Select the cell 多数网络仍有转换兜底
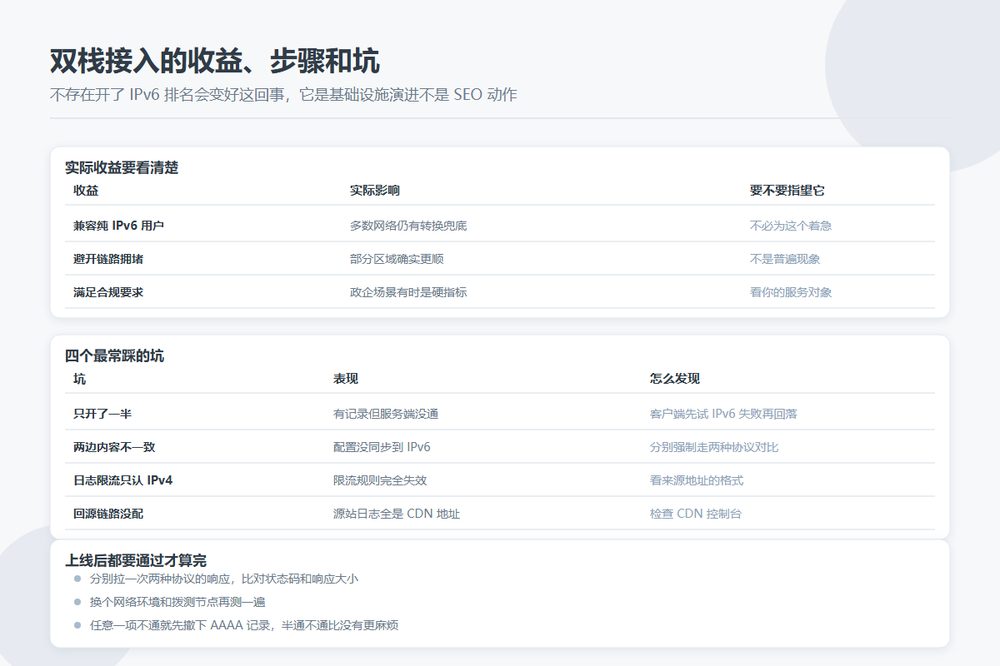The image size is (1000, 666). (408, 226)
